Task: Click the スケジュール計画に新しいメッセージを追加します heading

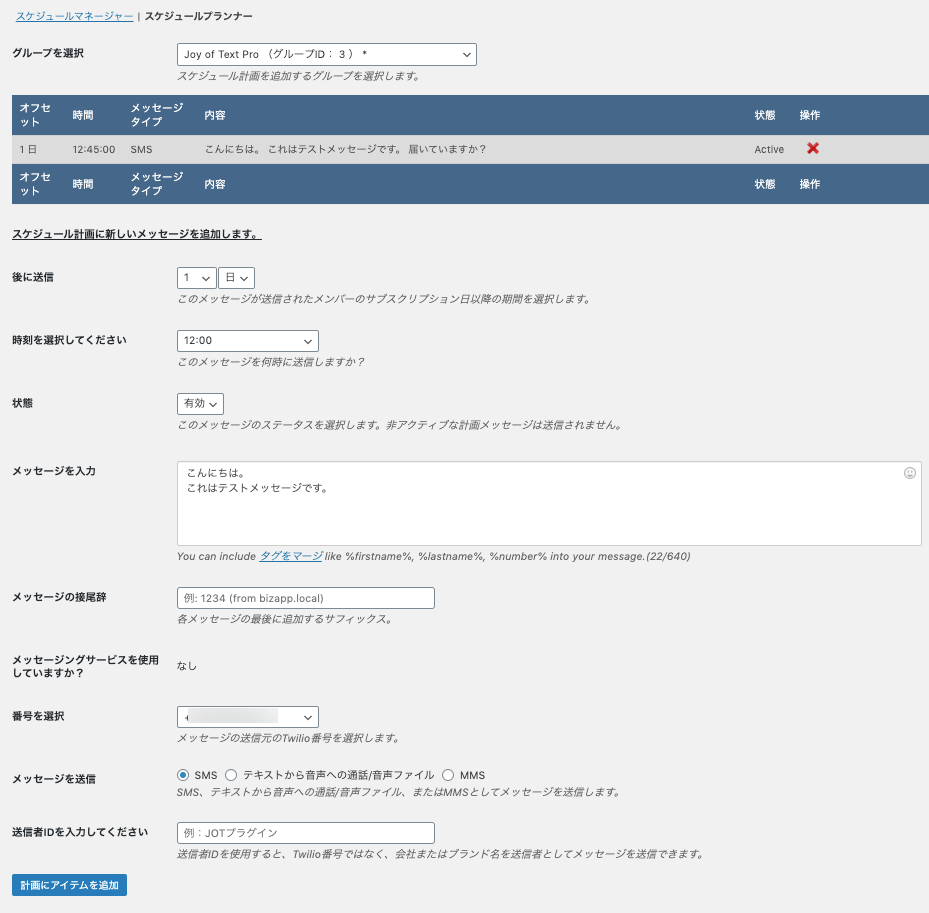Action: (x=137, y=234)
